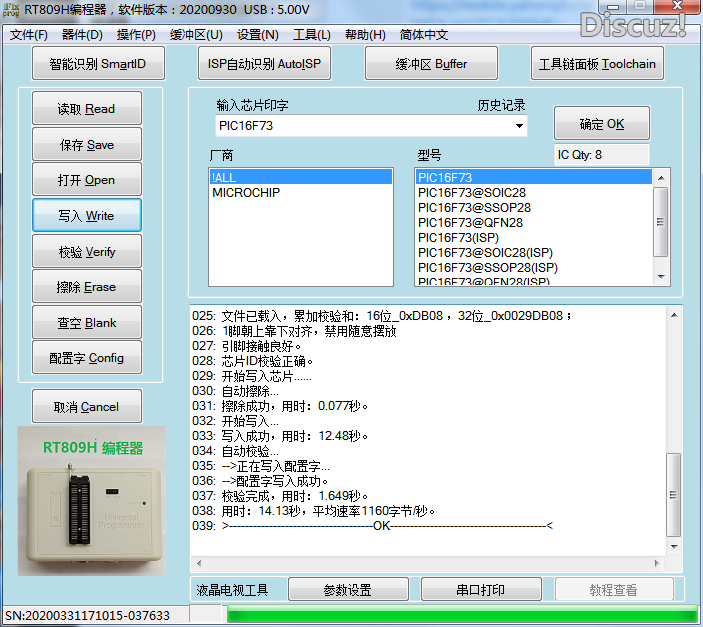
Task: Open the 配置字 Config button
Action: (87, 357)
